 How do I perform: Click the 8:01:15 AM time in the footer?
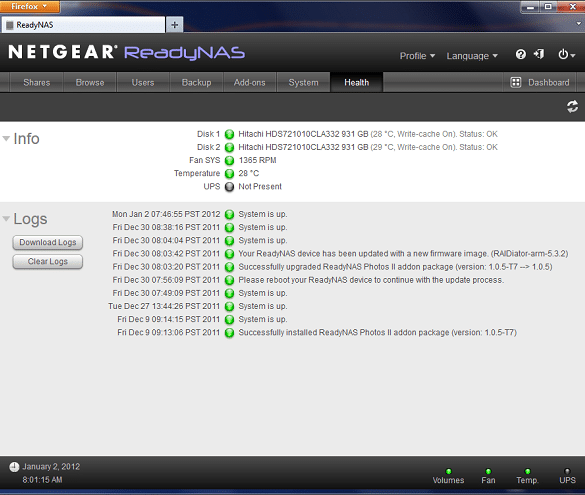(x=42, y=480)
